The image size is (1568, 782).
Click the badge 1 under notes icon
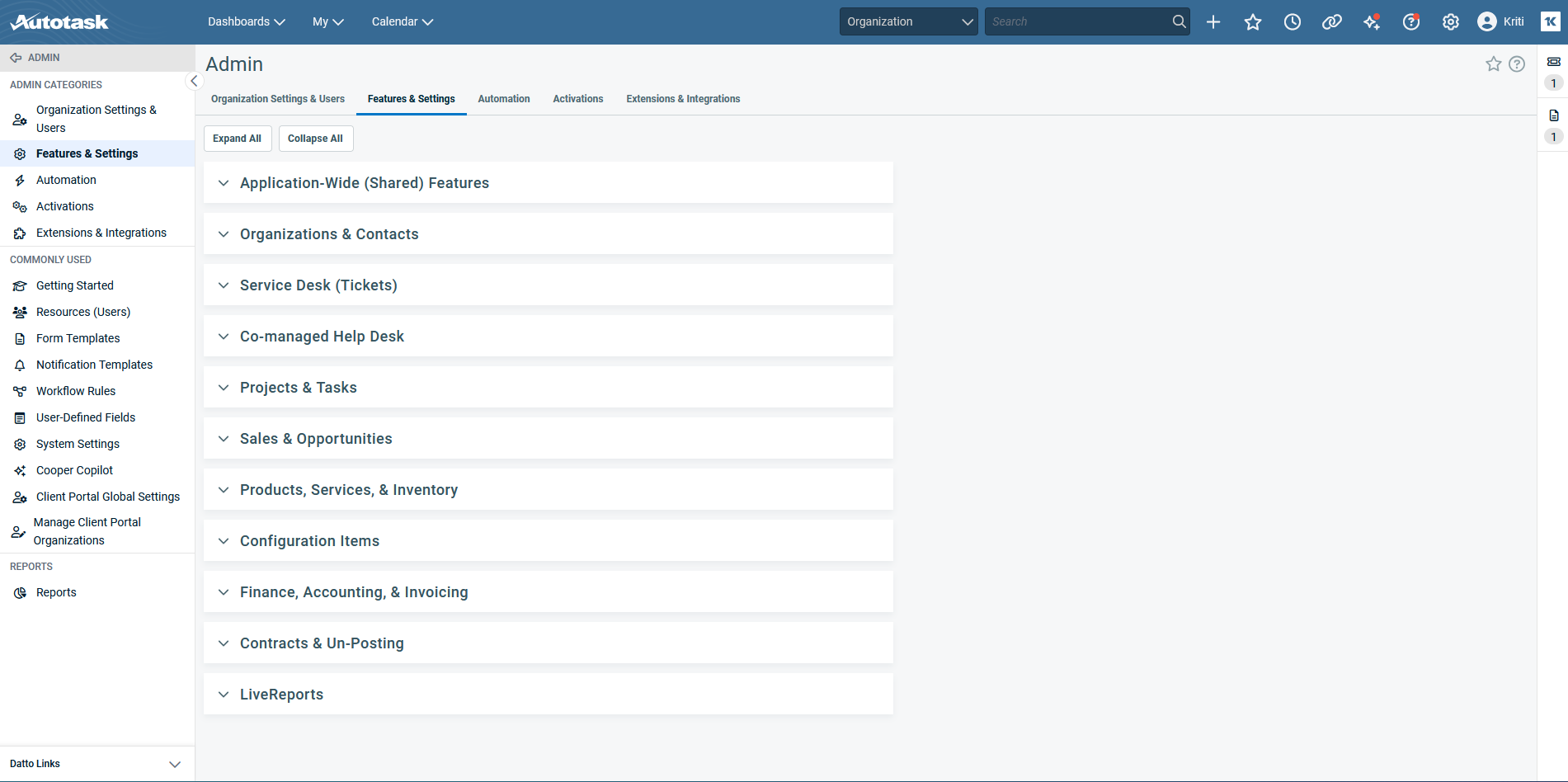[1554, 137]
